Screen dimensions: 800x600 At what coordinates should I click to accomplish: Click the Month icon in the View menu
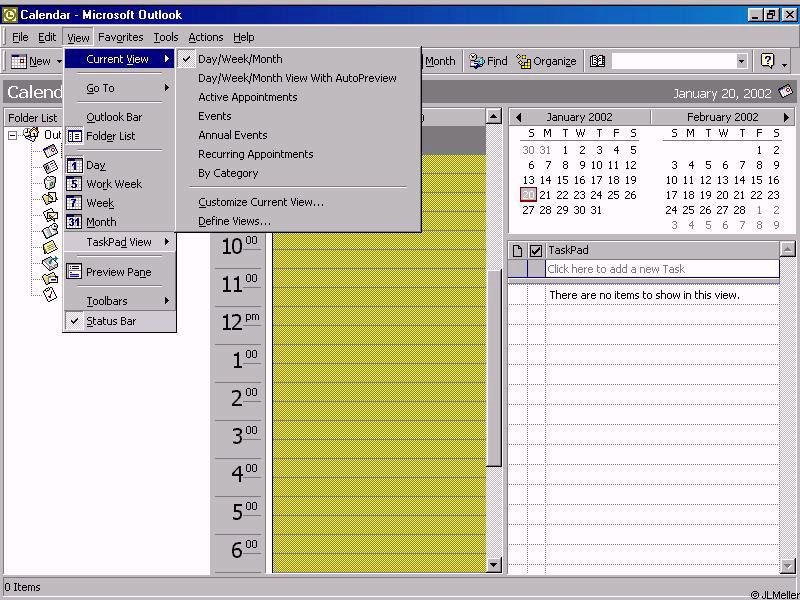[75, 222]
